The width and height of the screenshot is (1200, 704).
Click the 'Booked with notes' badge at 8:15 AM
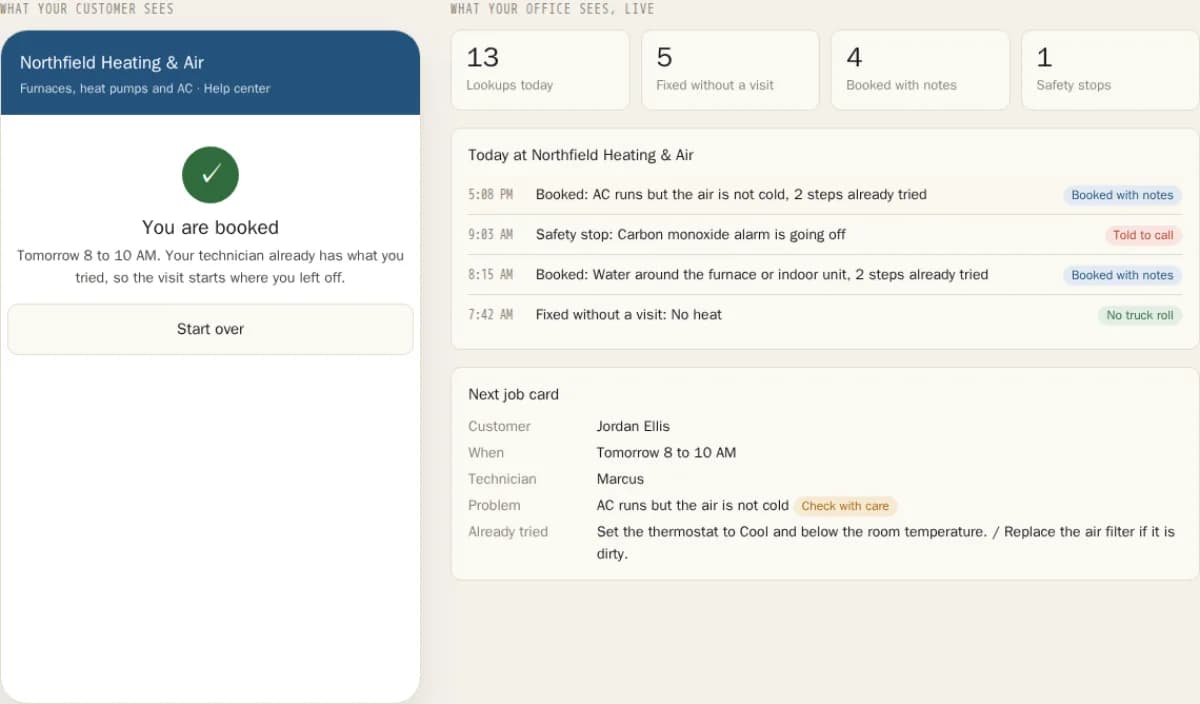pos(1122,275)
